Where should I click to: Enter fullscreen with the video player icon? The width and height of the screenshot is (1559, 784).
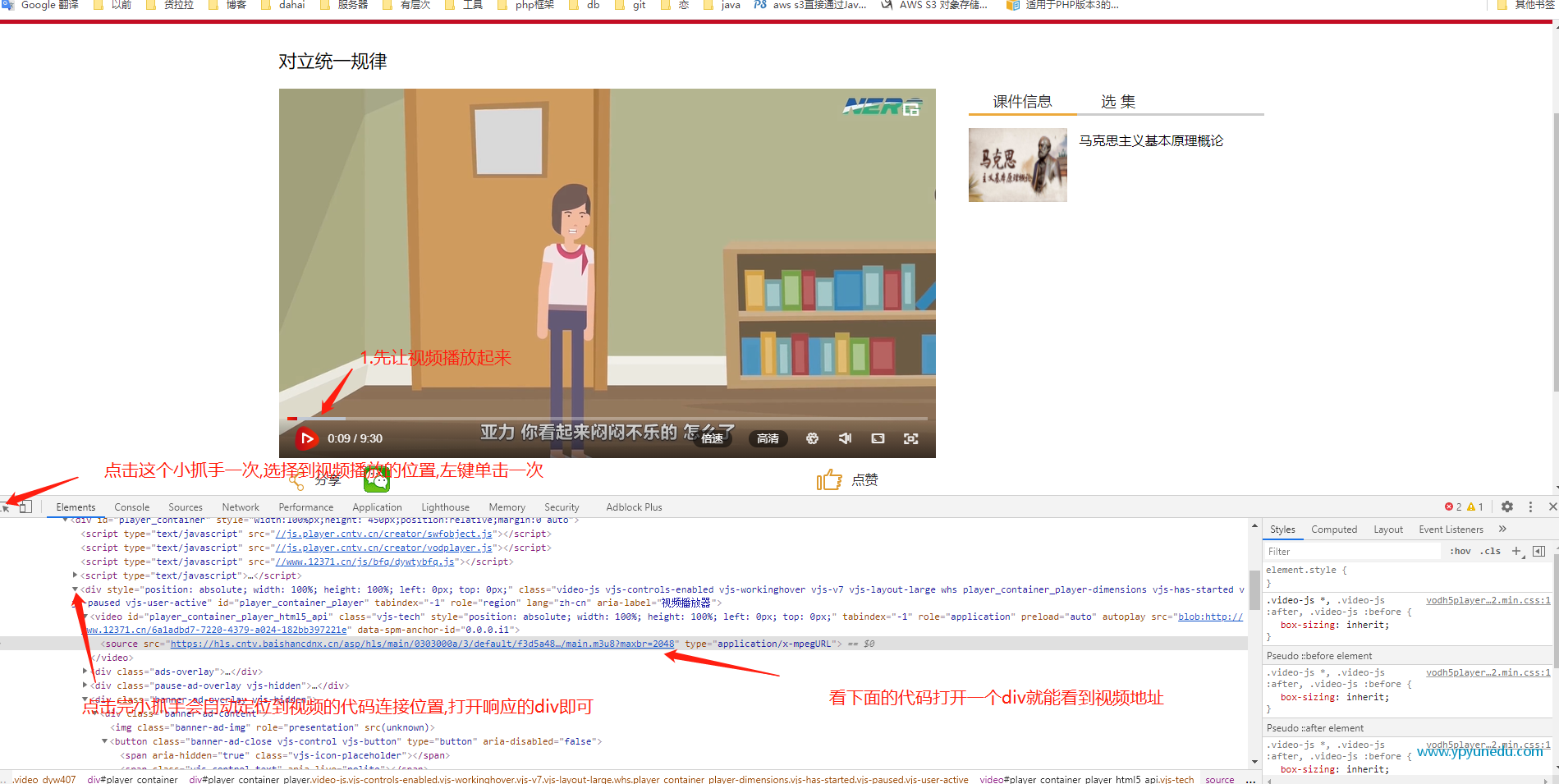[910, 438]
